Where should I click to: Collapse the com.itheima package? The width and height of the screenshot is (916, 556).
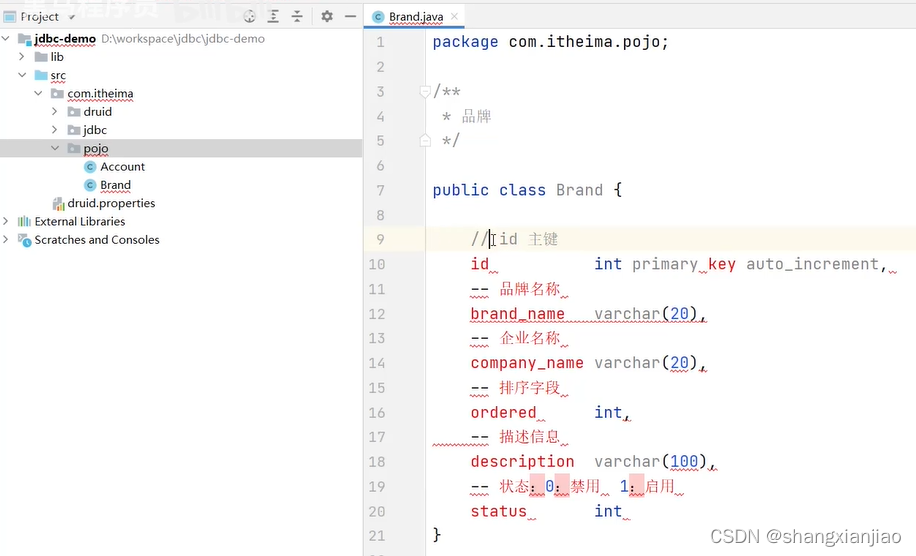click(39, 93)
